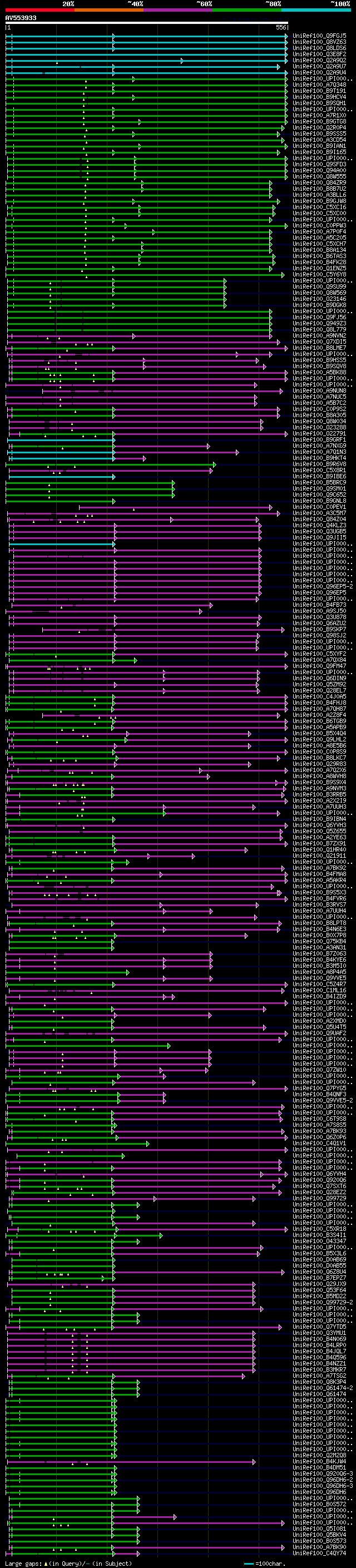Open hit UniRef100_Q6DIN9
This screenshot has height=1568, width=356.
click(x=319, y=679)
